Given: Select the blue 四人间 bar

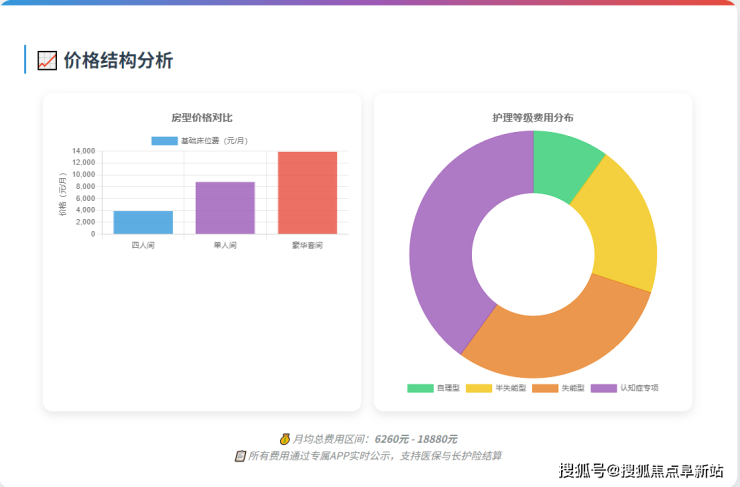Looking at the screenshot, I should [143, 222].
